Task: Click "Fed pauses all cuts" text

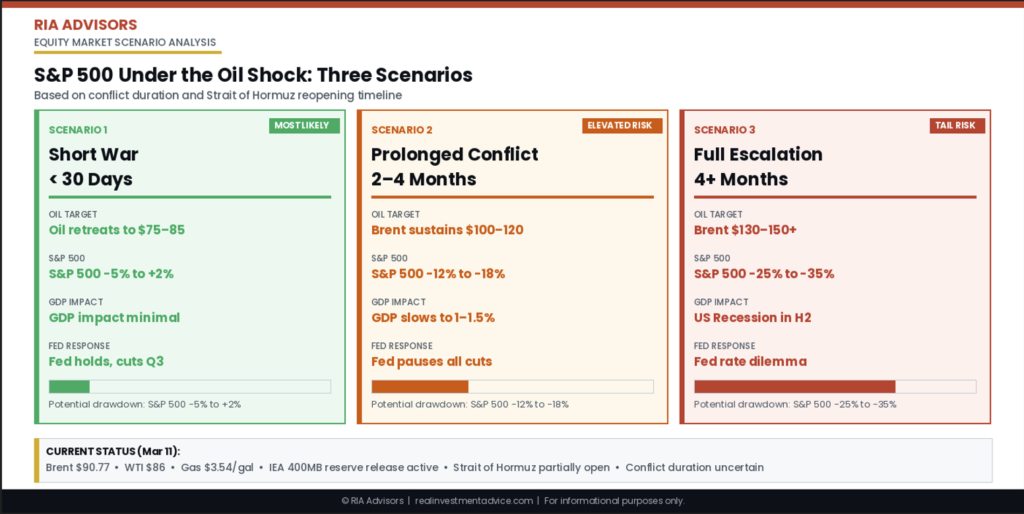Action: click(x=431, y=362)
